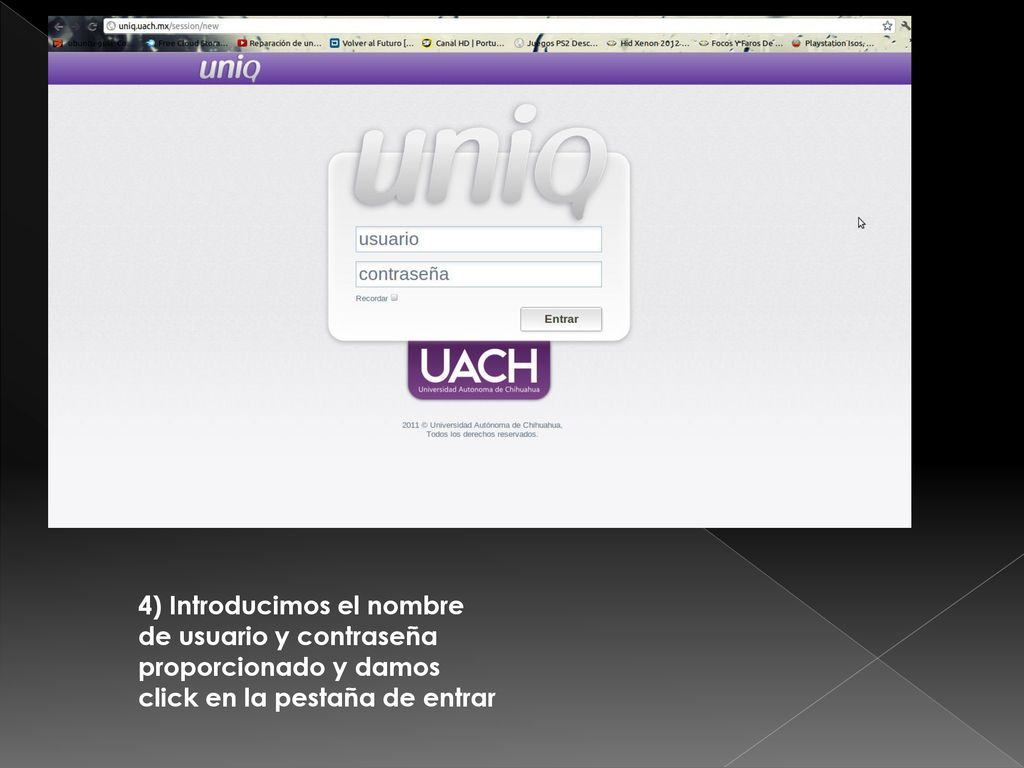Tick the Recordar checkbox
The height and width of the screenshot is (768, 1024).
394,298
